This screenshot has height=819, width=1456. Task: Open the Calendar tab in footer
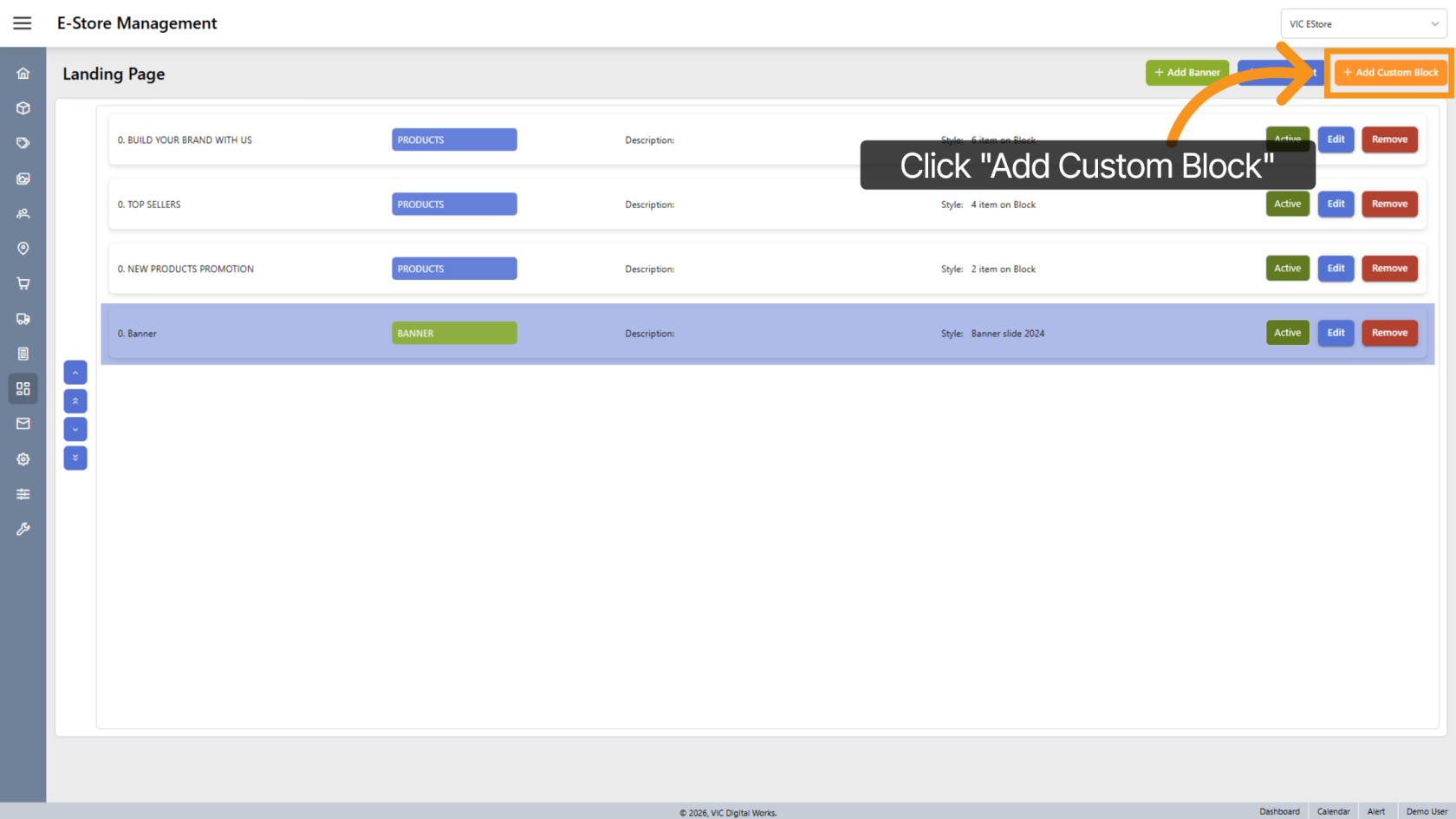click(x=1333, y=811)
